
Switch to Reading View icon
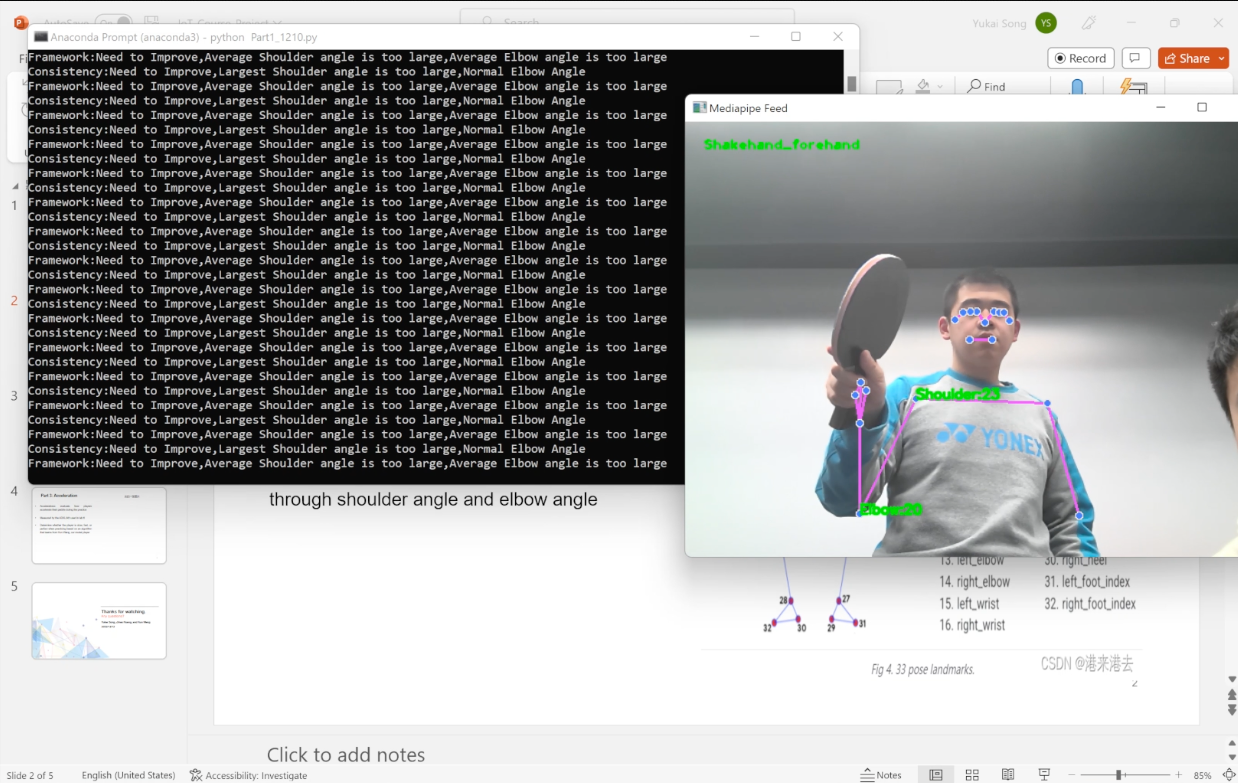(x=1008, y=775)
